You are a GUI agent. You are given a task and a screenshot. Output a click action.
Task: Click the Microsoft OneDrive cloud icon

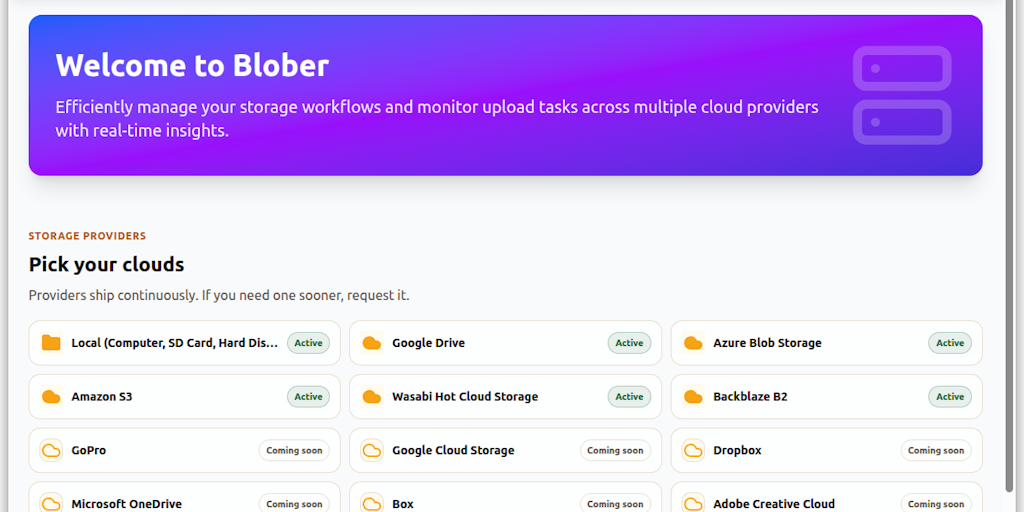click(51, 504)
